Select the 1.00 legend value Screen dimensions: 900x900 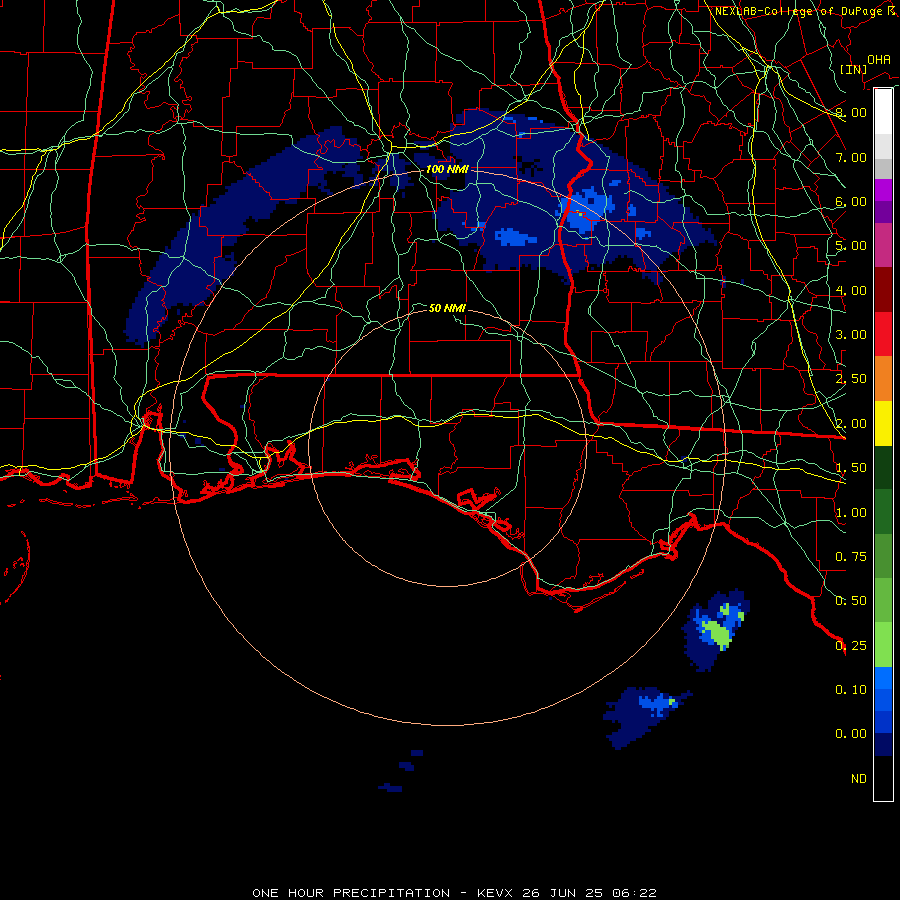[851, 513]
